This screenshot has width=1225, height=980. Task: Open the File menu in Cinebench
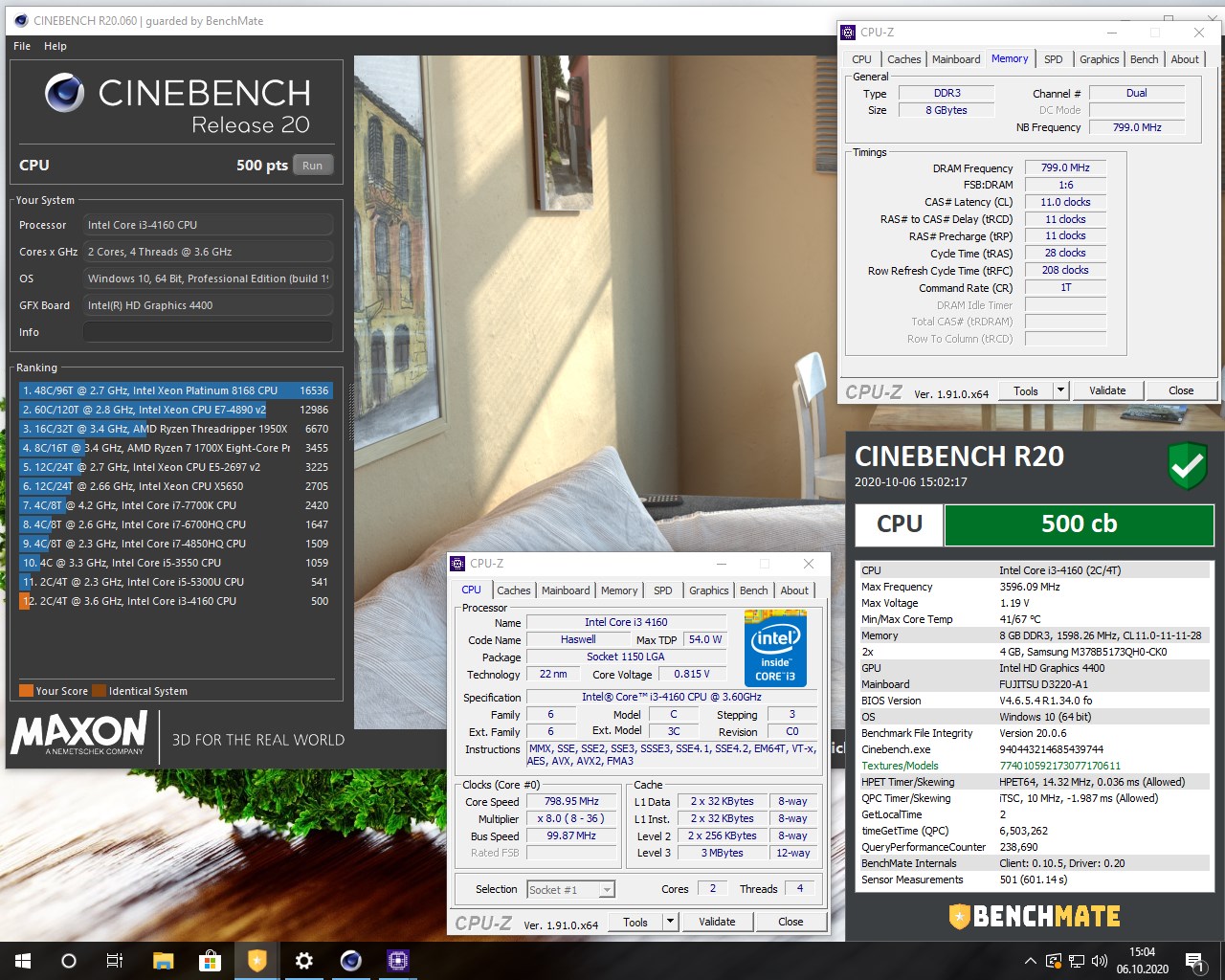pos(22,46)
